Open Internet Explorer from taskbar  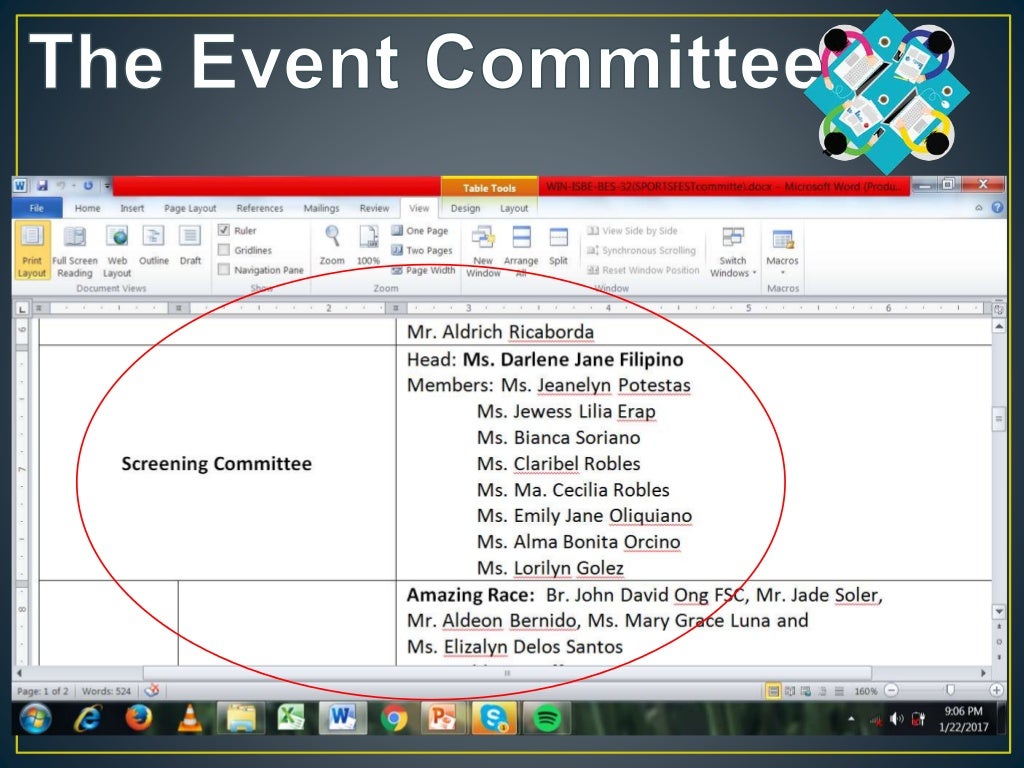(x=88, y=718)
